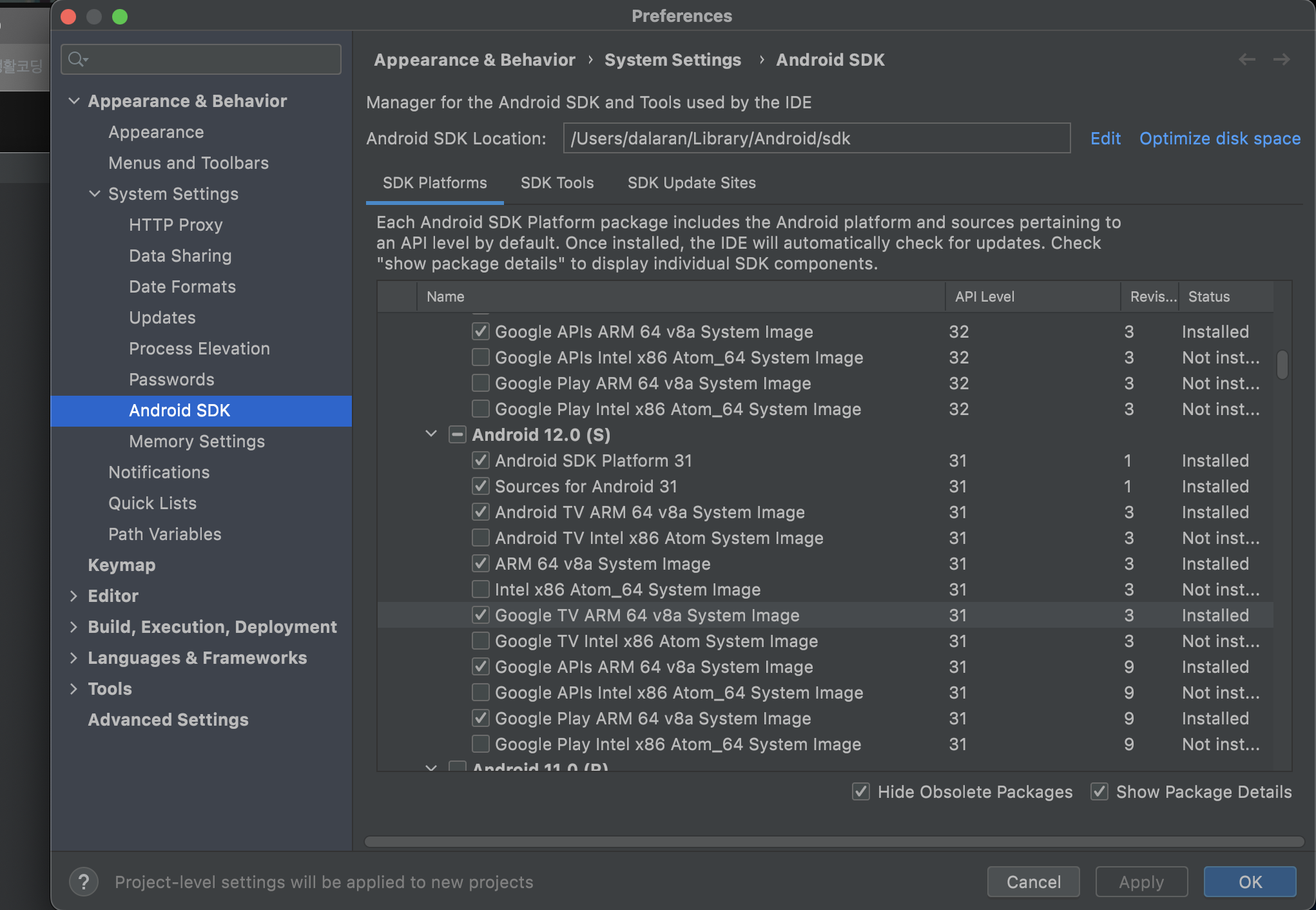Open the SDK Update Sites tab
This screenshot has width=1316, height=910.
(x=692, y=182)
